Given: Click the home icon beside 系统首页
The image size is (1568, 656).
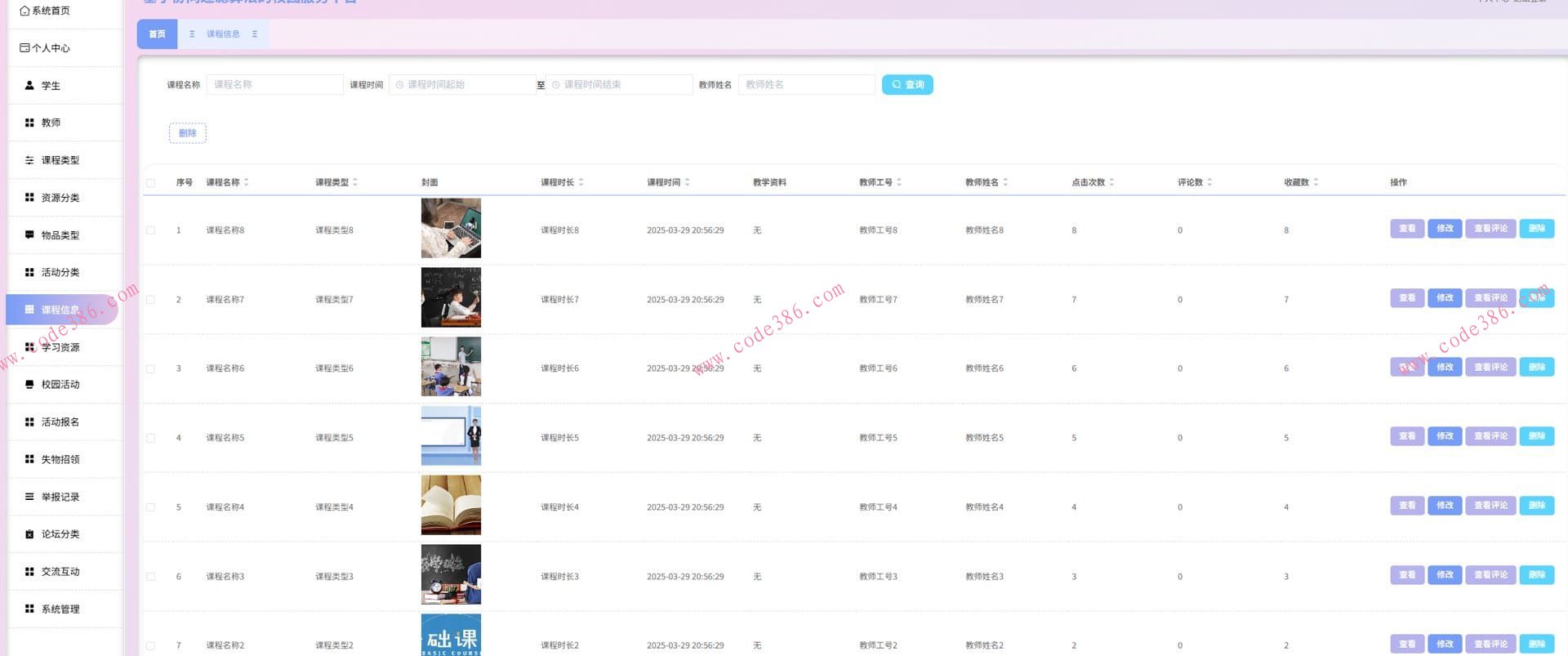Looking at the screenshot, I should click(x=24, y=11).
